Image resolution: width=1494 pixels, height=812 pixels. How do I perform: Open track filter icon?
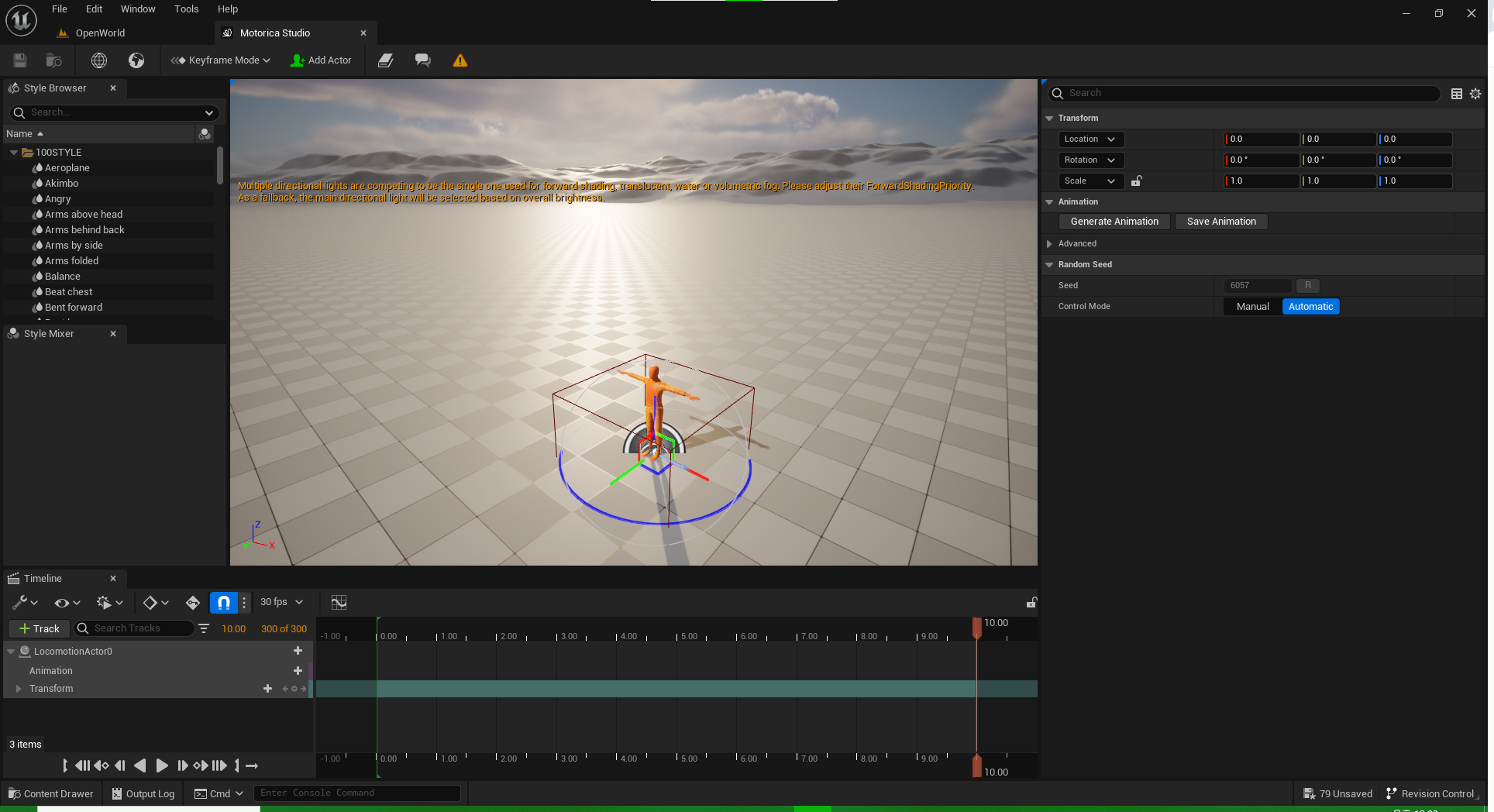coord(204,629)
